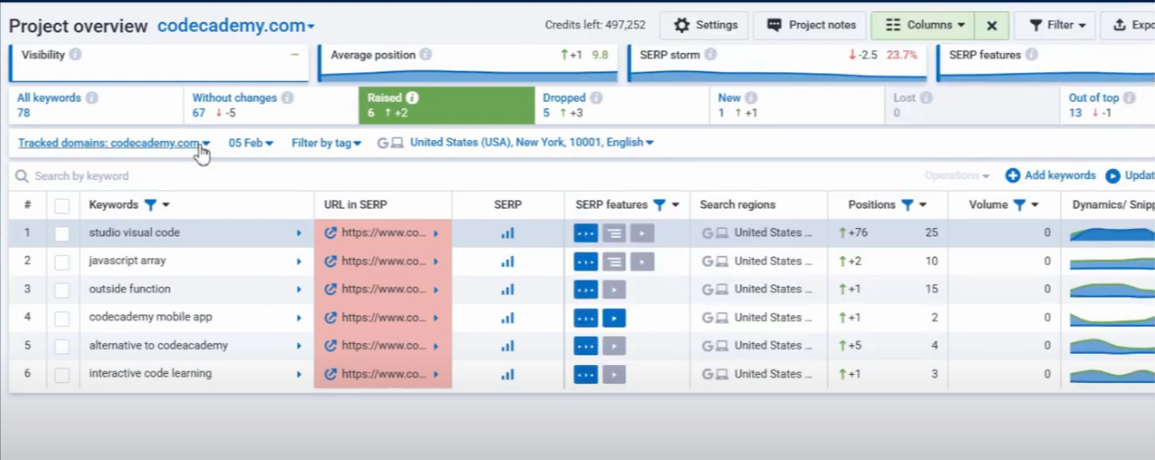Open external URL link icon for javascript array
1155x460 pixels.
pyautogui.click(x=331, y=261)
